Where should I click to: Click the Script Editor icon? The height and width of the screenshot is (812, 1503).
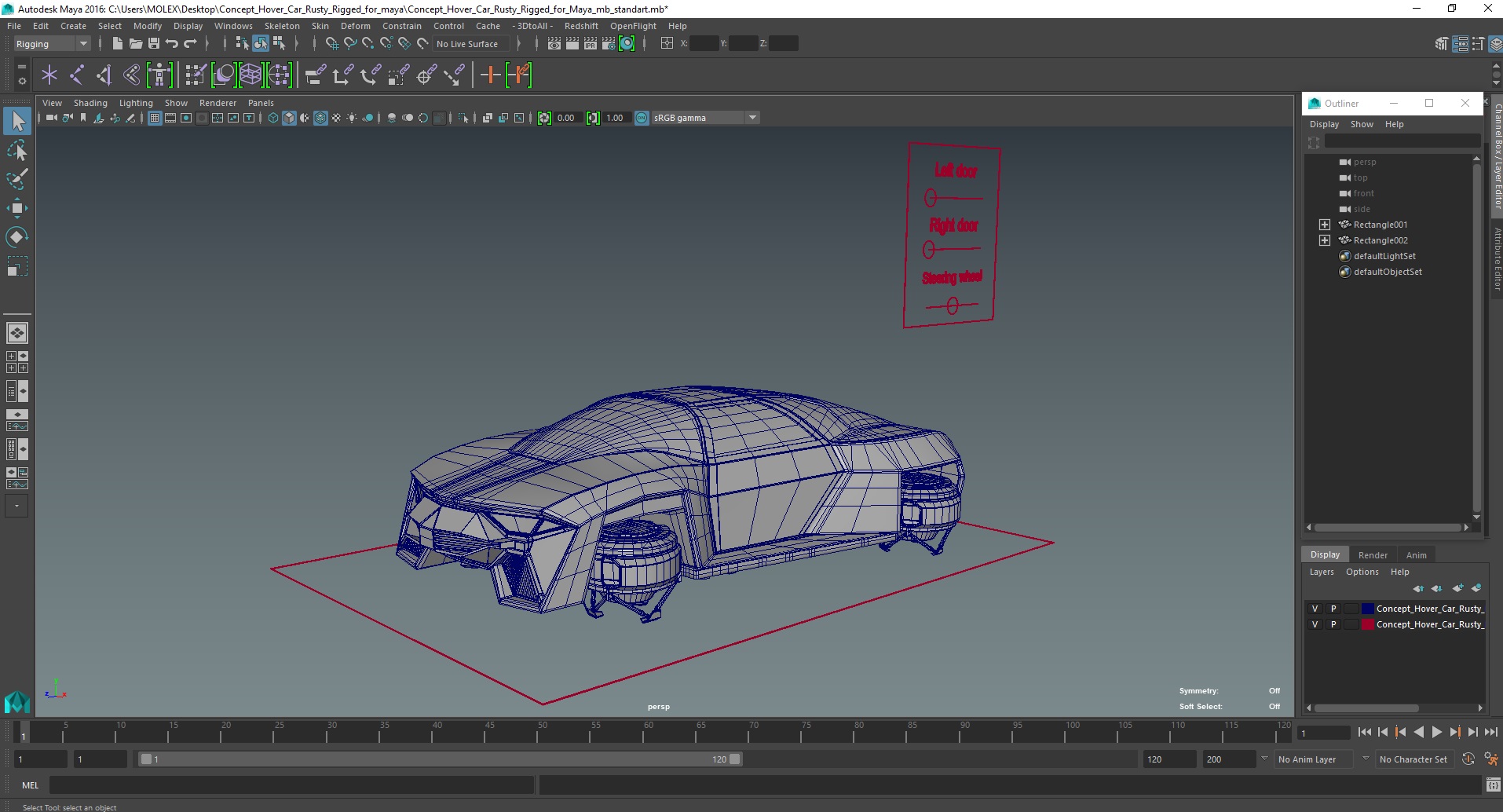point(1493,785)
